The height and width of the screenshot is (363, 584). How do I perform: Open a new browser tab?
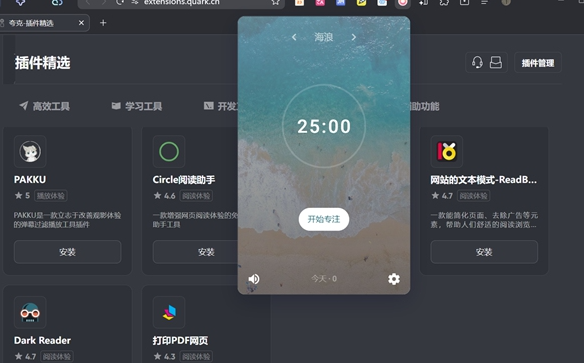pos(103,23)
